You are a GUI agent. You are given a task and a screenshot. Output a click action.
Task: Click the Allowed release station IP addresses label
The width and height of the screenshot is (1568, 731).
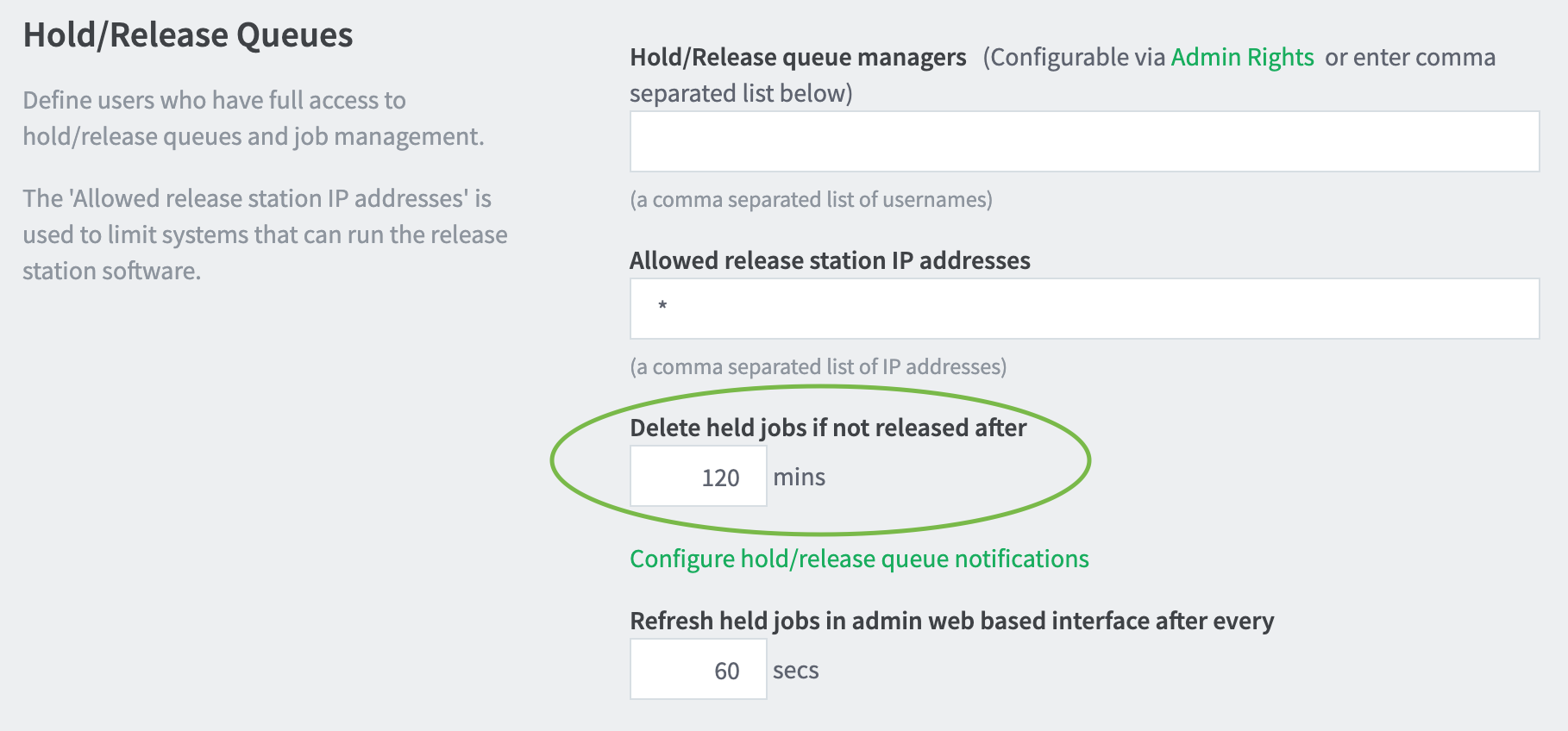[830, 260]
